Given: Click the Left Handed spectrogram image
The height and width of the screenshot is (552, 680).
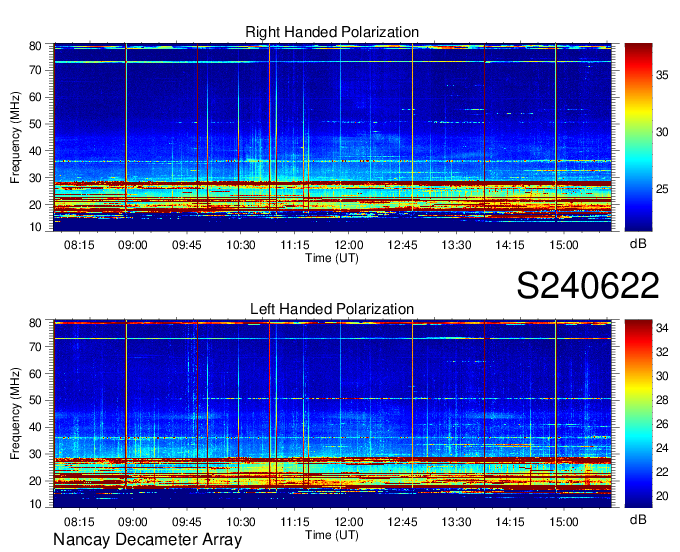Looking at the screenshot, I should (x=332, y=414).
